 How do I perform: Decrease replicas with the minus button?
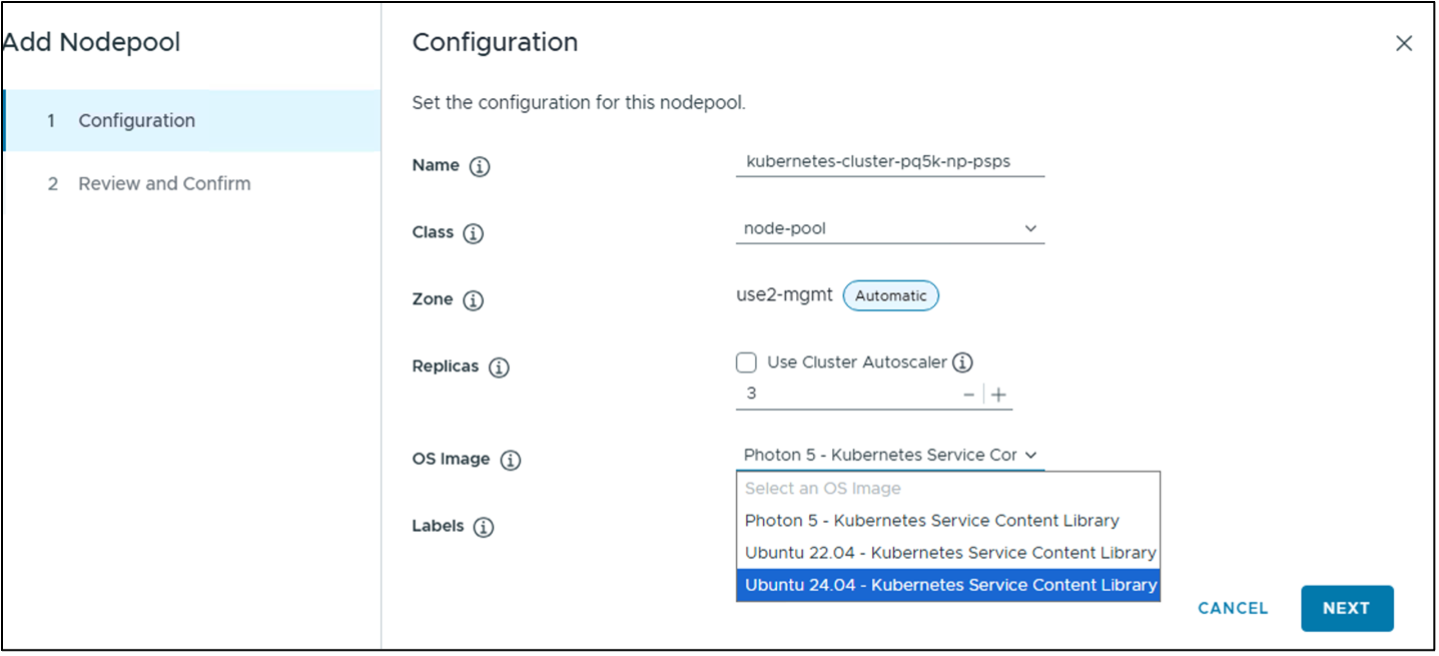click(968, 395)
